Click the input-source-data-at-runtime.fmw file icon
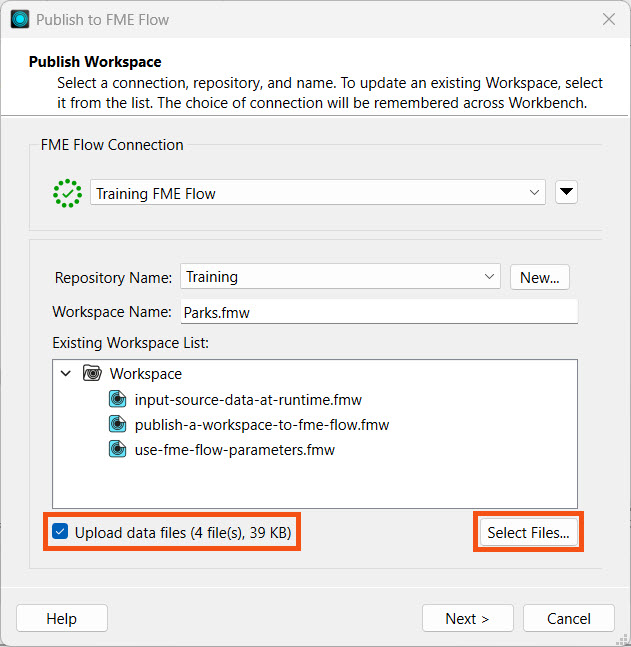This screenshot has width=631, height=647. tap(119, 400)
